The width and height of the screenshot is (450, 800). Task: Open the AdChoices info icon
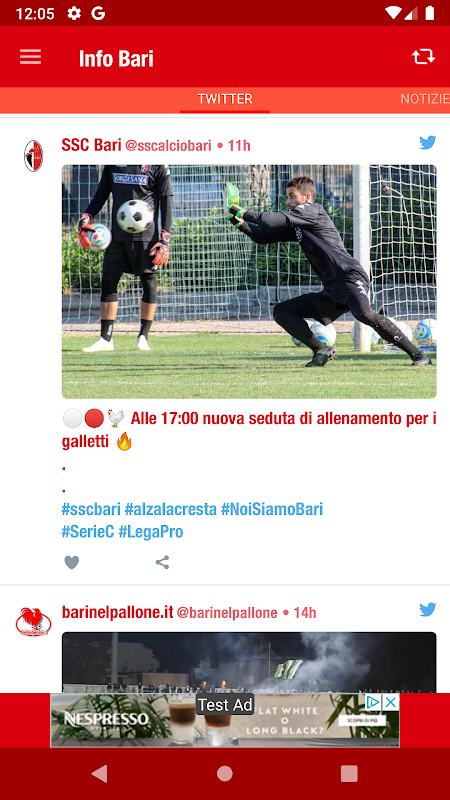click(373, 702)
